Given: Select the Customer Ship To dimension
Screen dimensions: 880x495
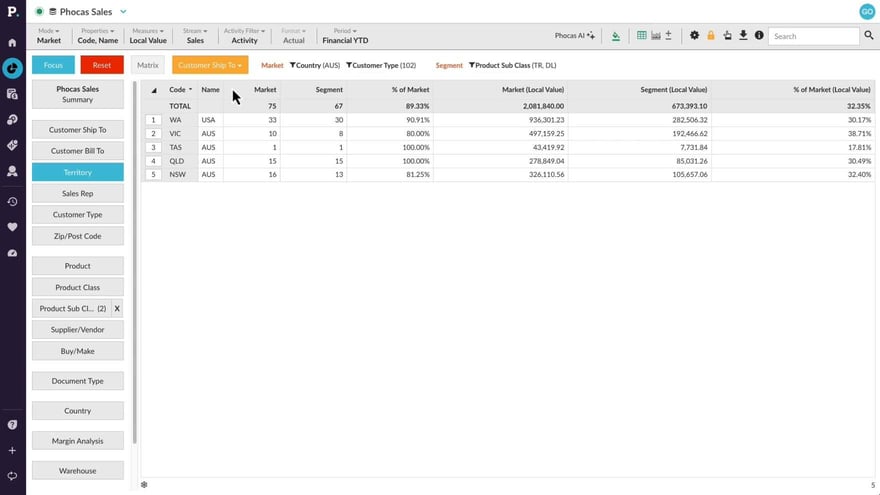Looking at the screenshot, I should click(x=77, y=130).
